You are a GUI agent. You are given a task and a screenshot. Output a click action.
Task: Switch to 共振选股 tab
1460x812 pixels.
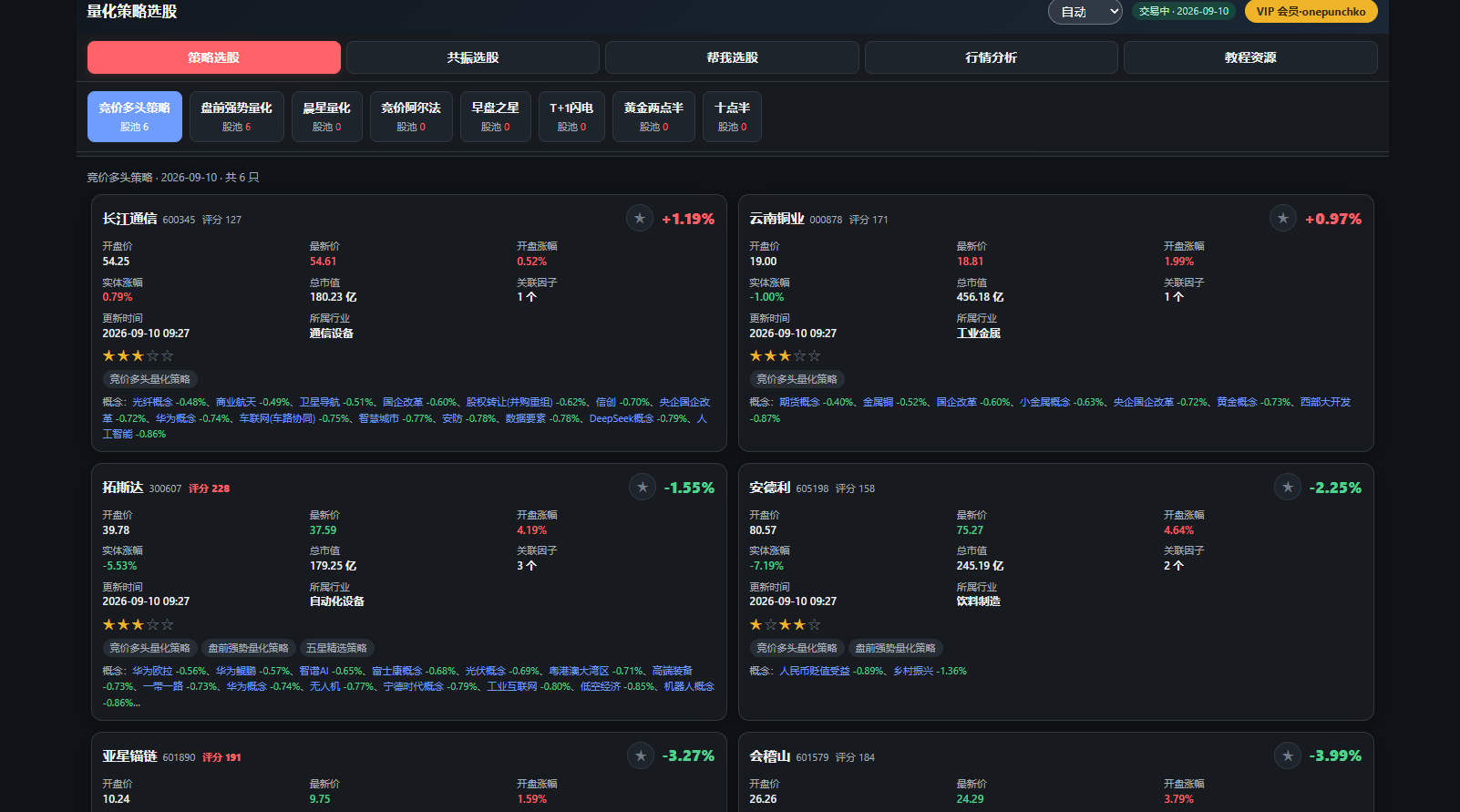[x=473, y=57]
